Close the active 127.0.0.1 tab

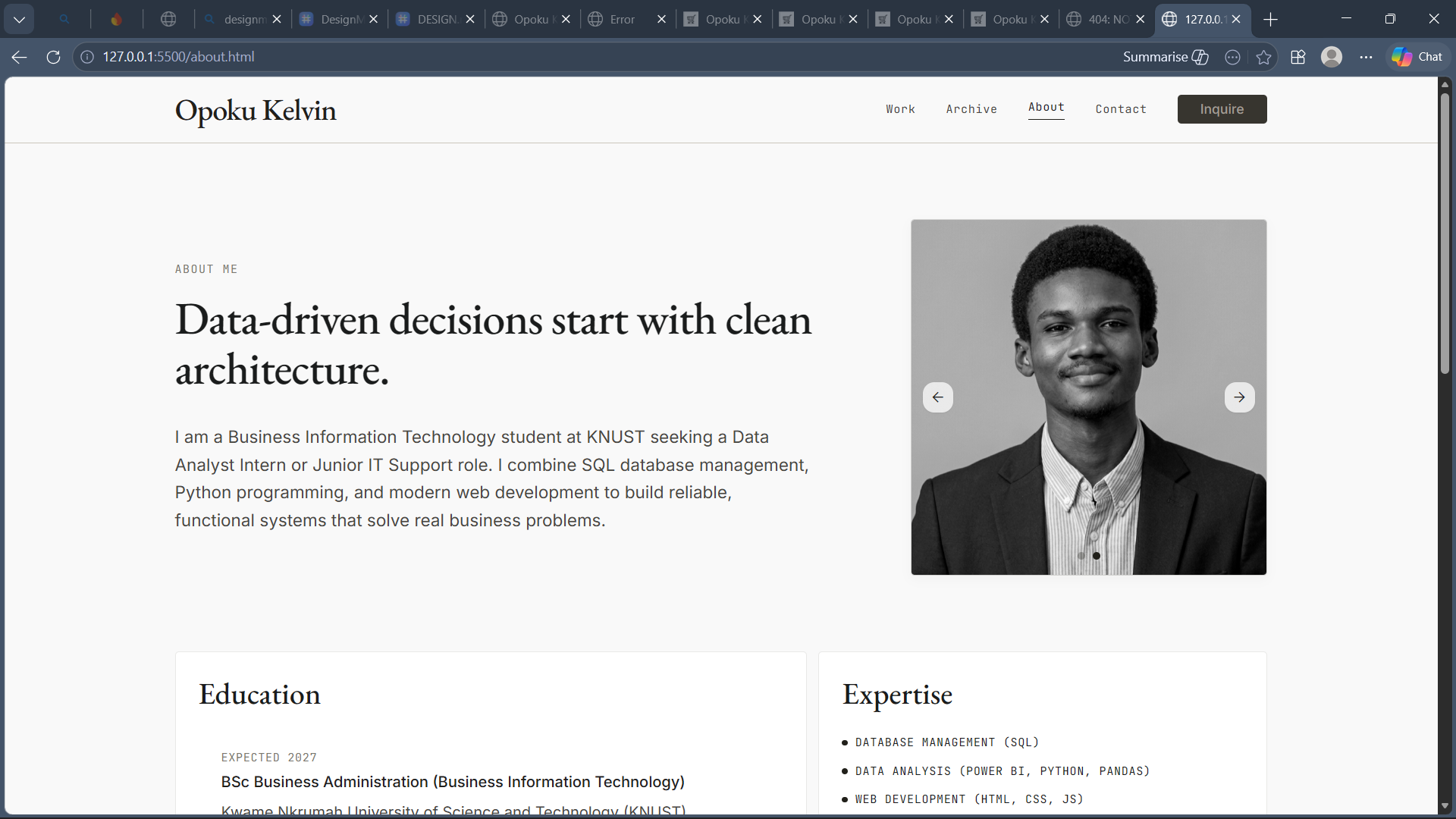[x=1236, y=20]
